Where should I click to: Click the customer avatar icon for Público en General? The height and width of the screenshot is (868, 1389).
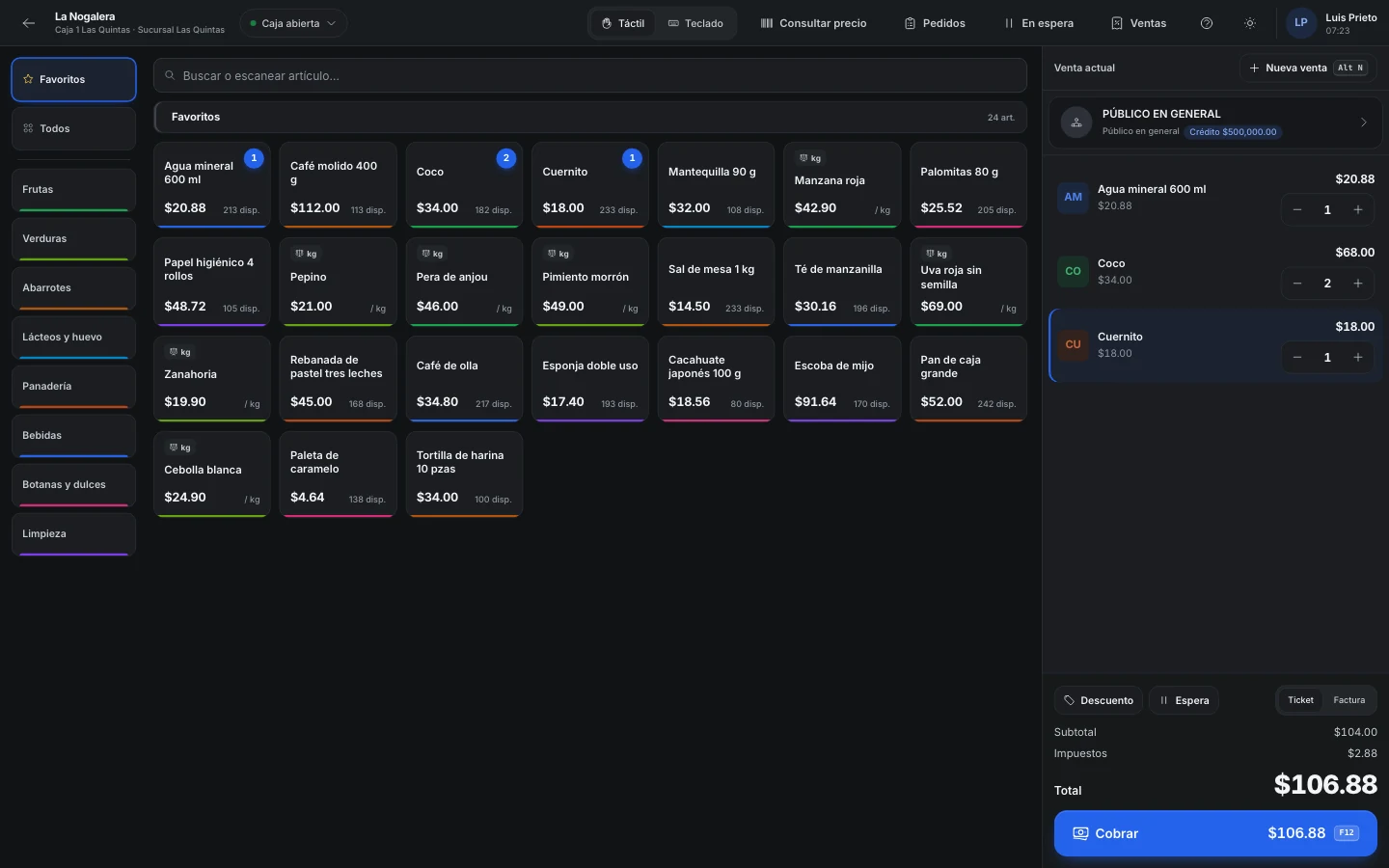pyautogui.click(x=1076, y=122)
